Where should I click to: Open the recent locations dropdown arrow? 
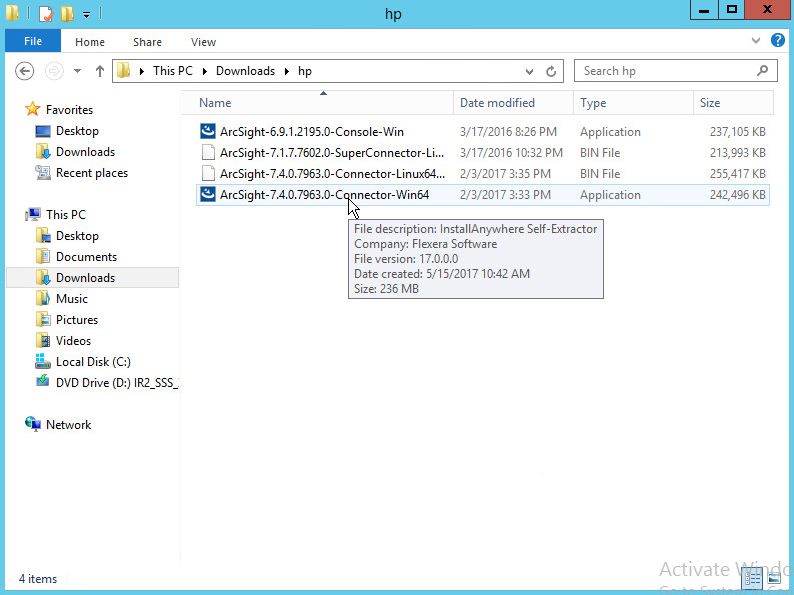point(77,71)
